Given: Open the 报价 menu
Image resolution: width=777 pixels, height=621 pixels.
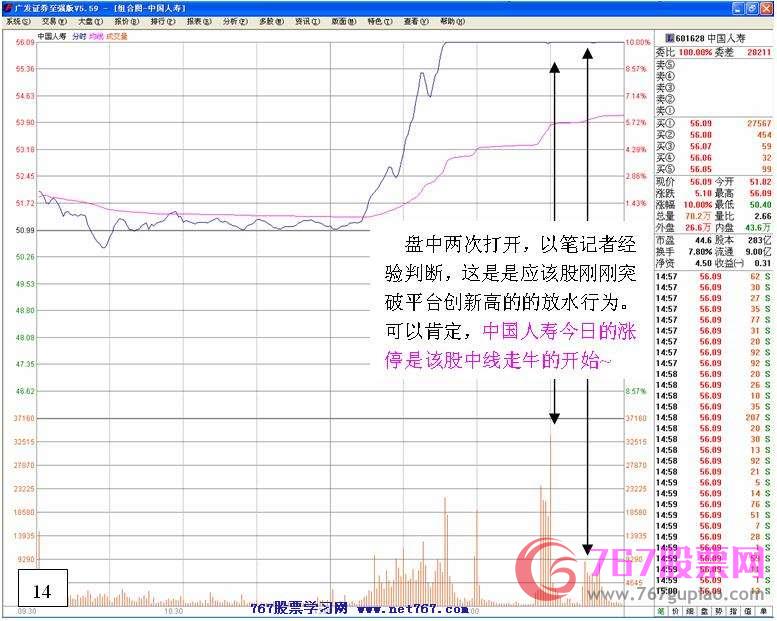Looking at the screenshot, I should point(127,22).
